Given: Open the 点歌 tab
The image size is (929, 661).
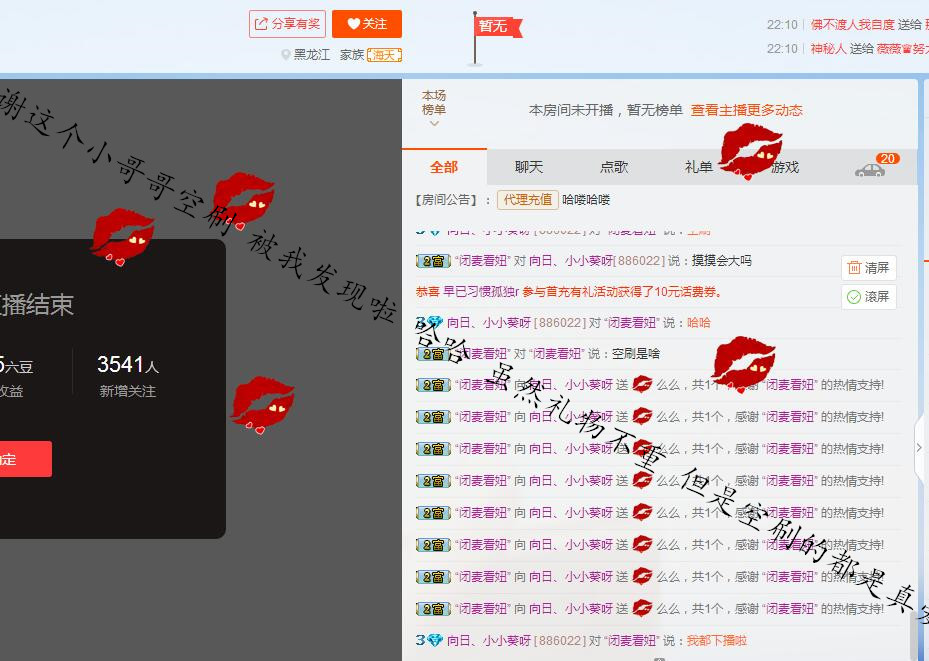Looking at the screenshot, I should point(614,167).
